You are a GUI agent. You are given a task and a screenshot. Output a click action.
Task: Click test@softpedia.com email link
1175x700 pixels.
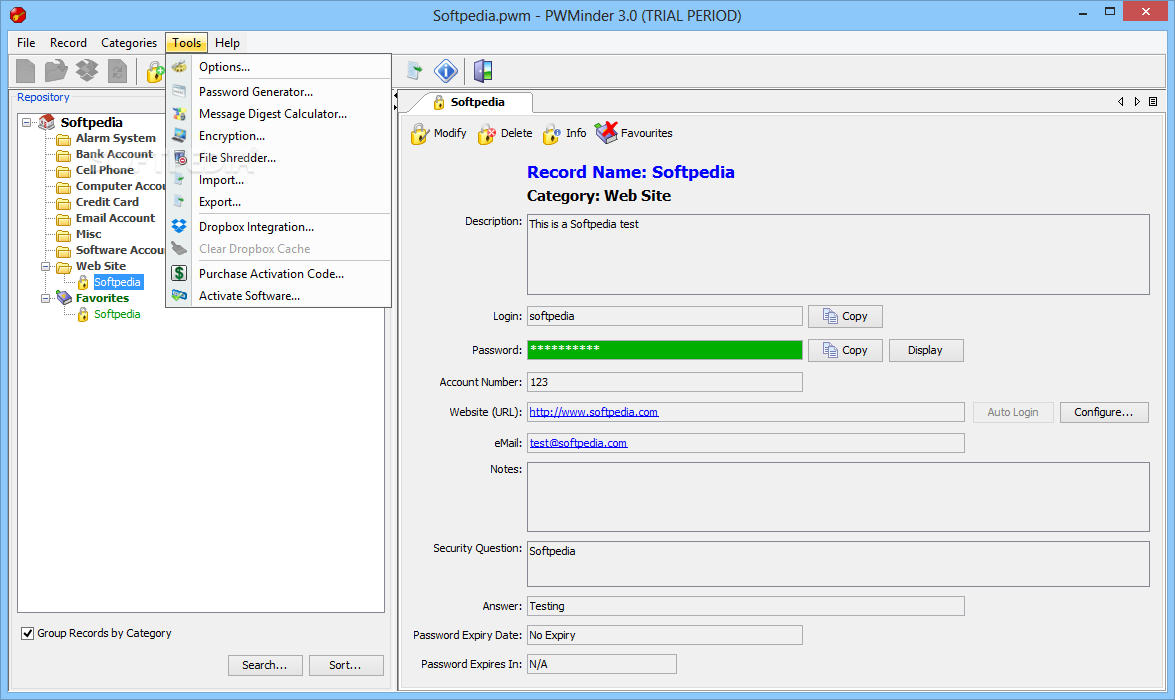point(579,443)
